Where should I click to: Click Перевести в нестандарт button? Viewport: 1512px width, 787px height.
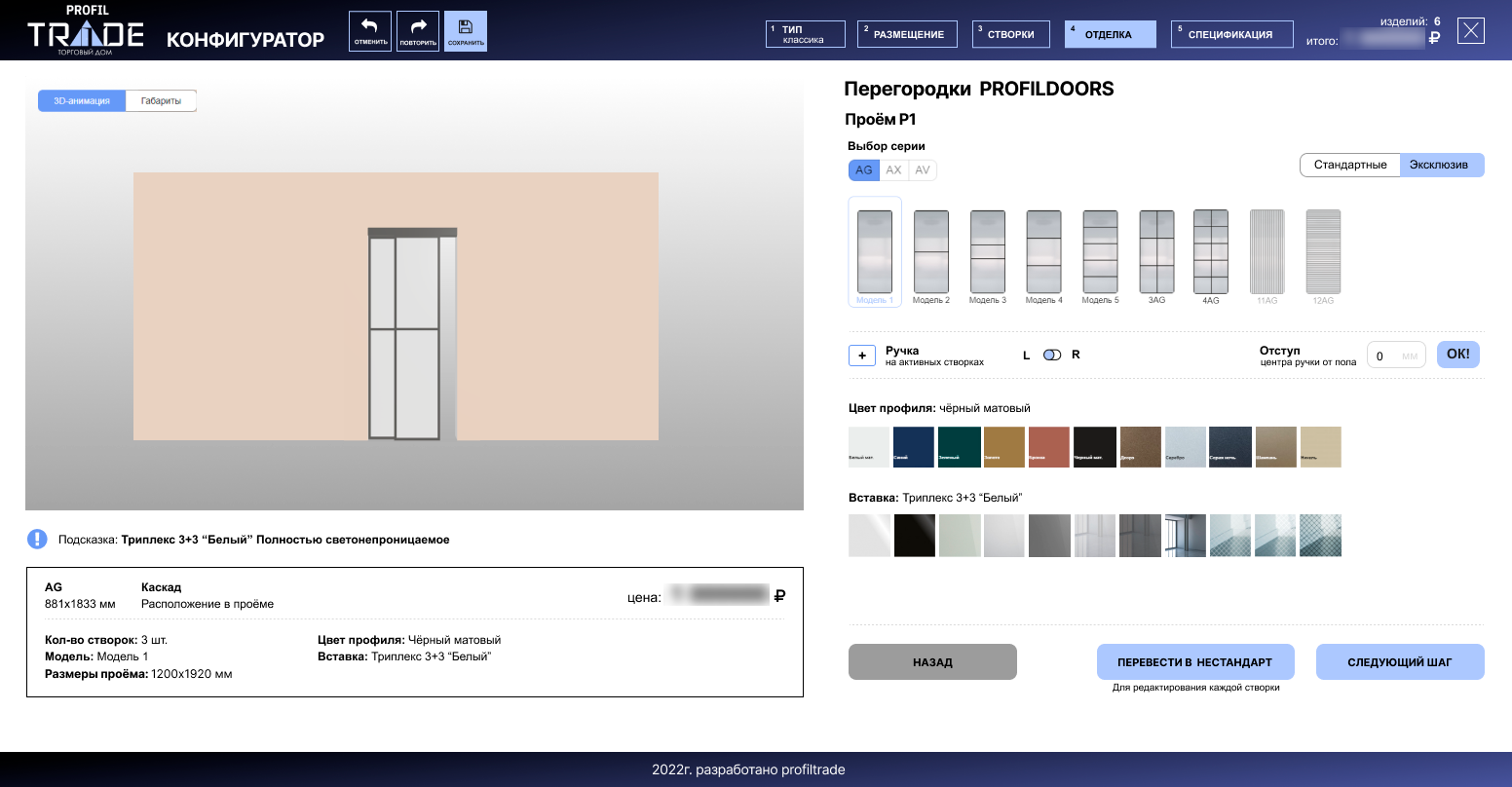(1195, 662)
